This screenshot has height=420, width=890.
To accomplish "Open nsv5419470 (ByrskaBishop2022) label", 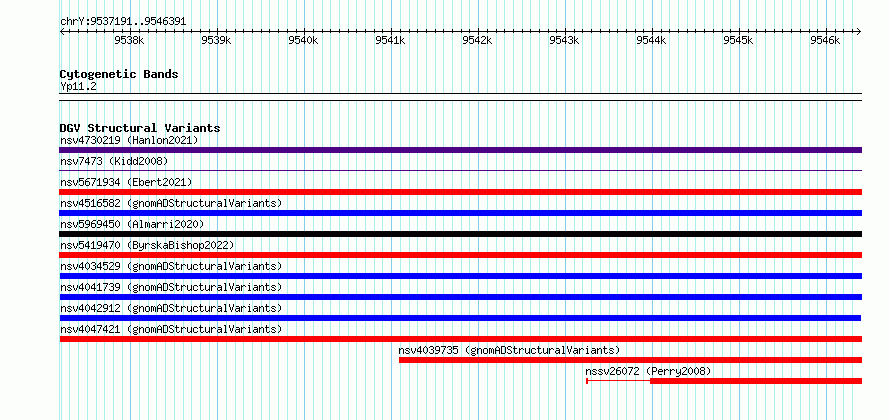I will point(147,245).
